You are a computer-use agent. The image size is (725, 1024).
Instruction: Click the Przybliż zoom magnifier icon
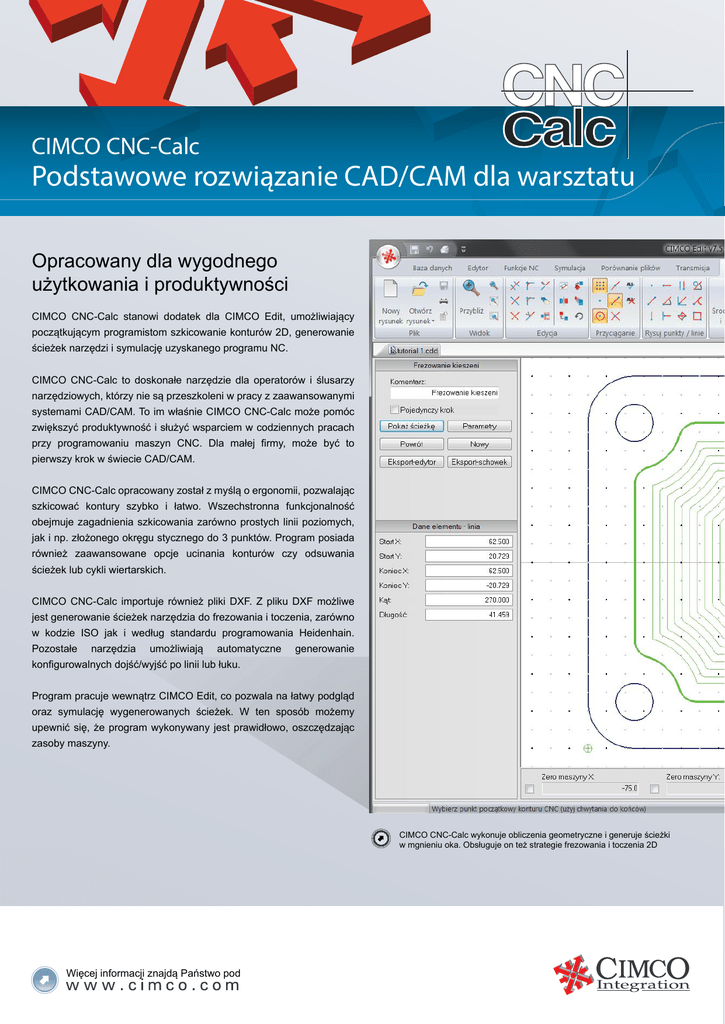[470, 289]
